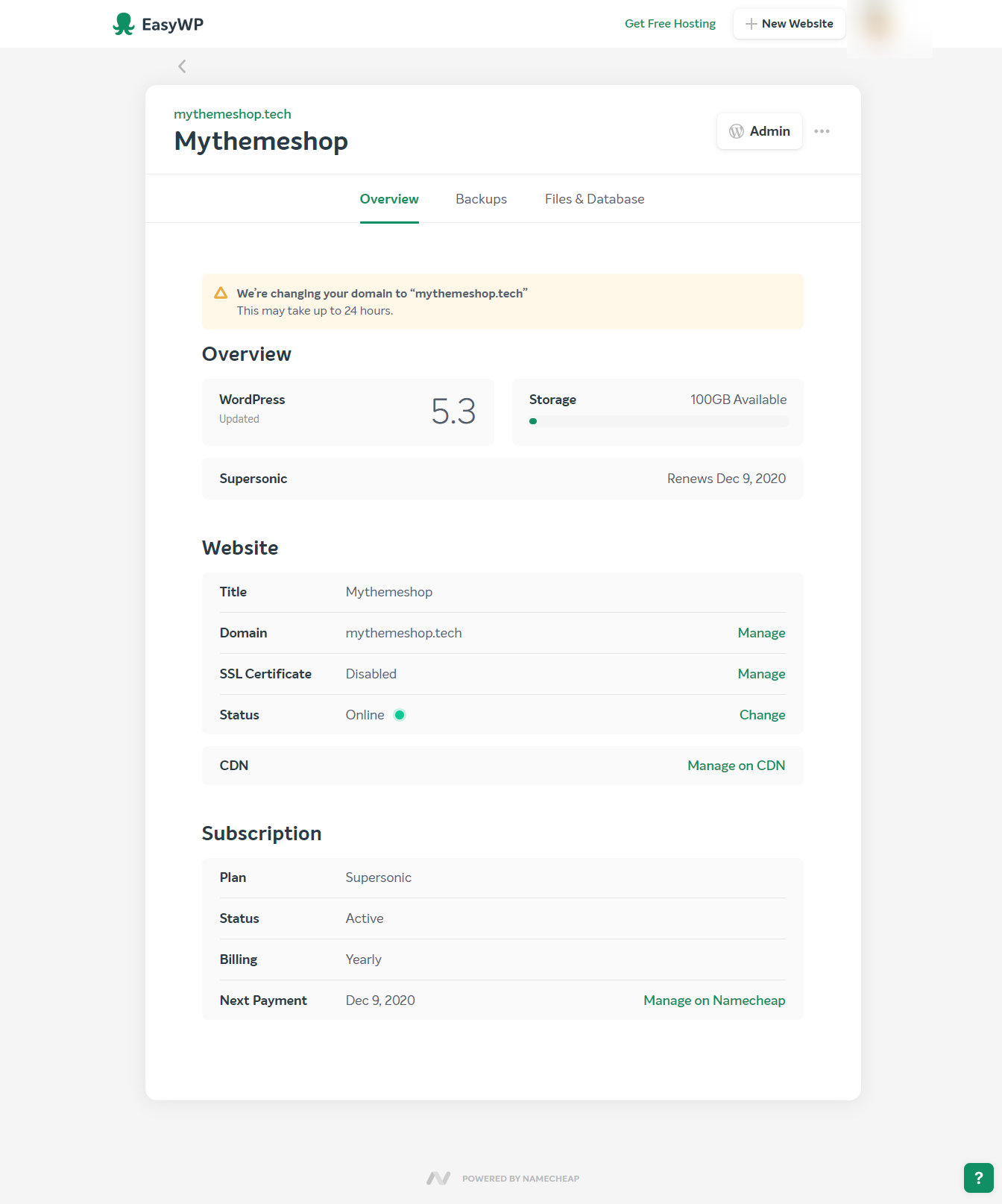Image resolution: width=1002 pixels, height=1204 pixels.
Task: Click the mythemeshop.tech value in Domain row
Action: click(x=404, y=633)
